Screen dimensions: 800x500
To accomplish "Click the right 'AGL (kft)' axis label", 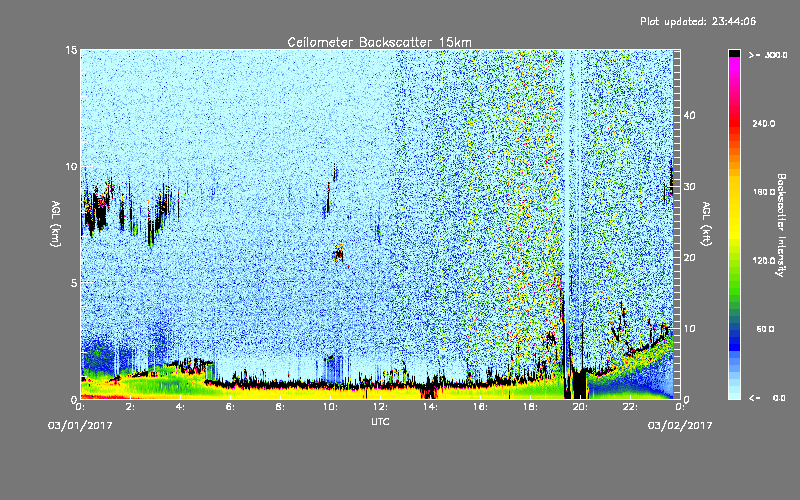I will (x=706, y=223).
